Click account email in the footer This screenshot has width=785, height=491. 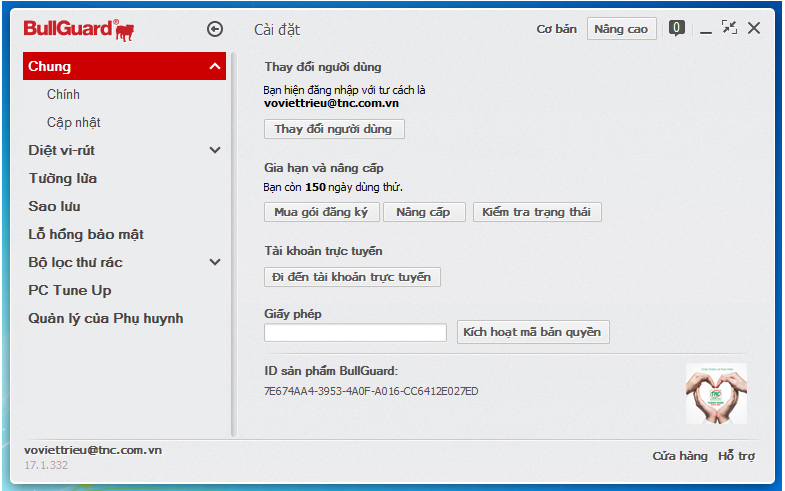pos(93,450)
